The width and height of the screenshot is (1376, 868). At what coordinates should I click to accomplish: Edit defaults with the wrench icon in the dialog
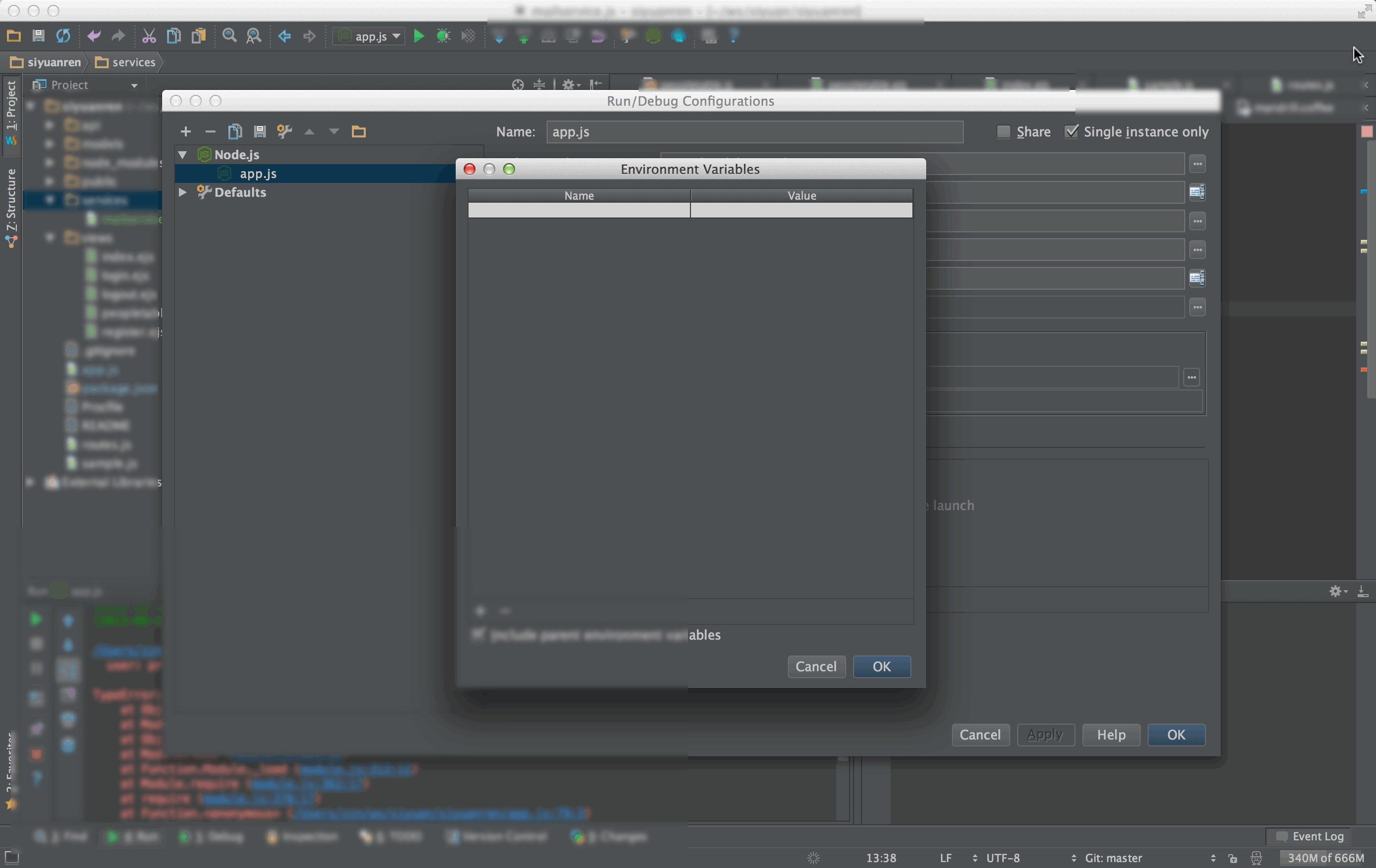(284, 131)
